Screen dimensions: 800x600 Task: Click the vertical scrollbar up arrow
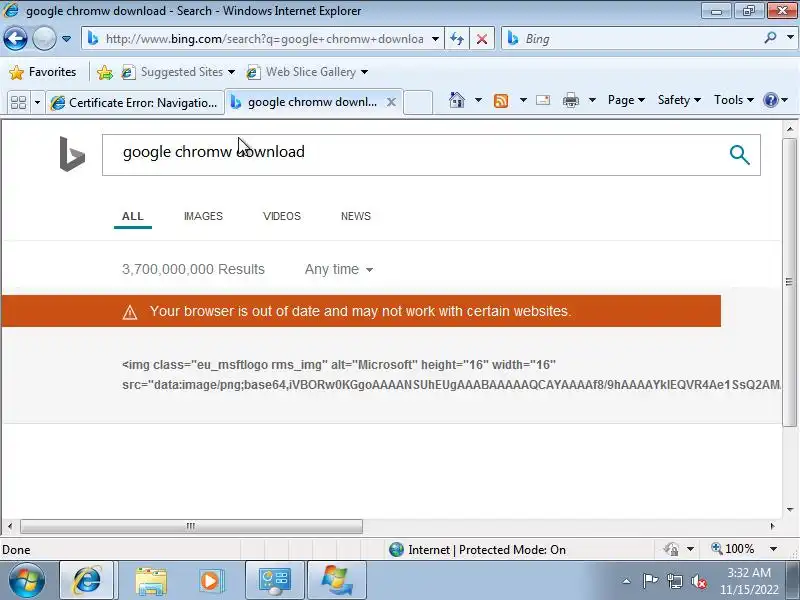[790, 129]
